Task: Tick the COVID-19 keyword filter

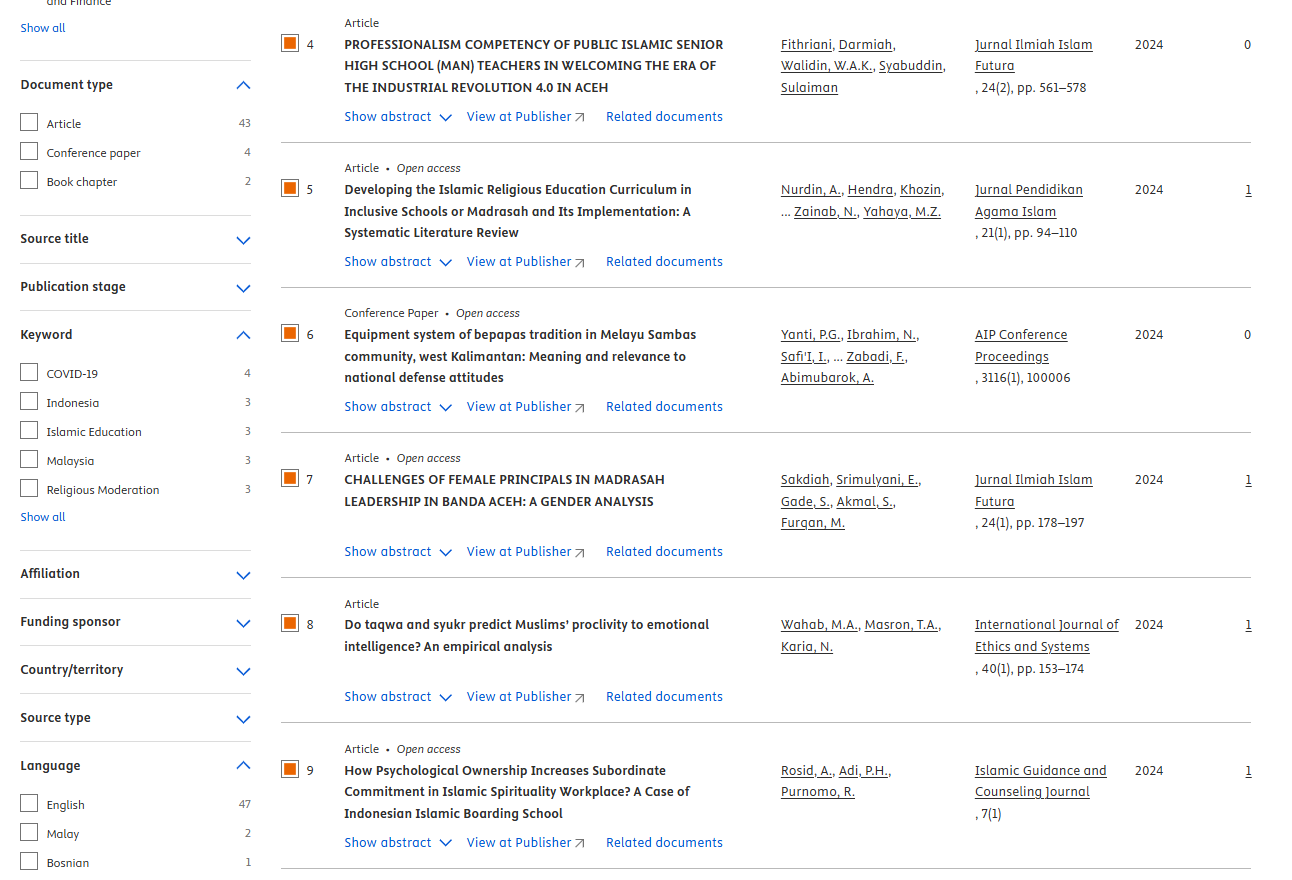Action: 29,373
